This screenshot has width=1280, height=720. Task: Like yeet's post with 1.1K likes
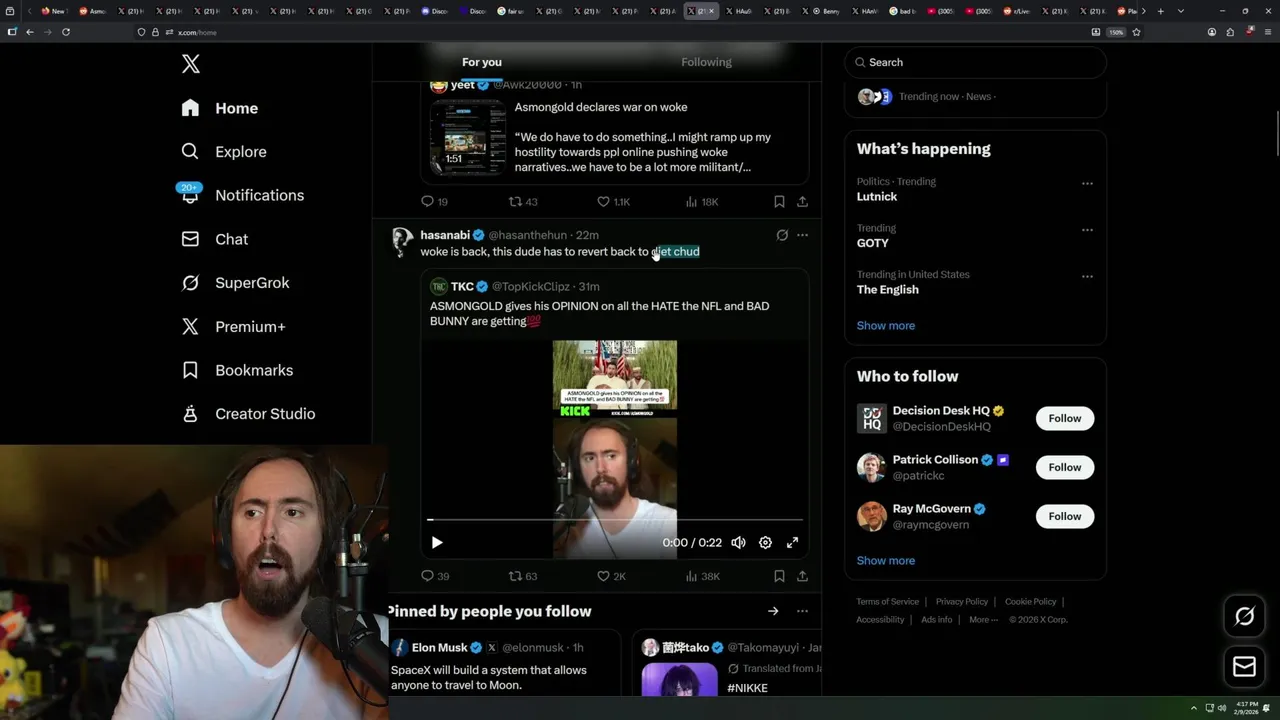tap(613, 201)
